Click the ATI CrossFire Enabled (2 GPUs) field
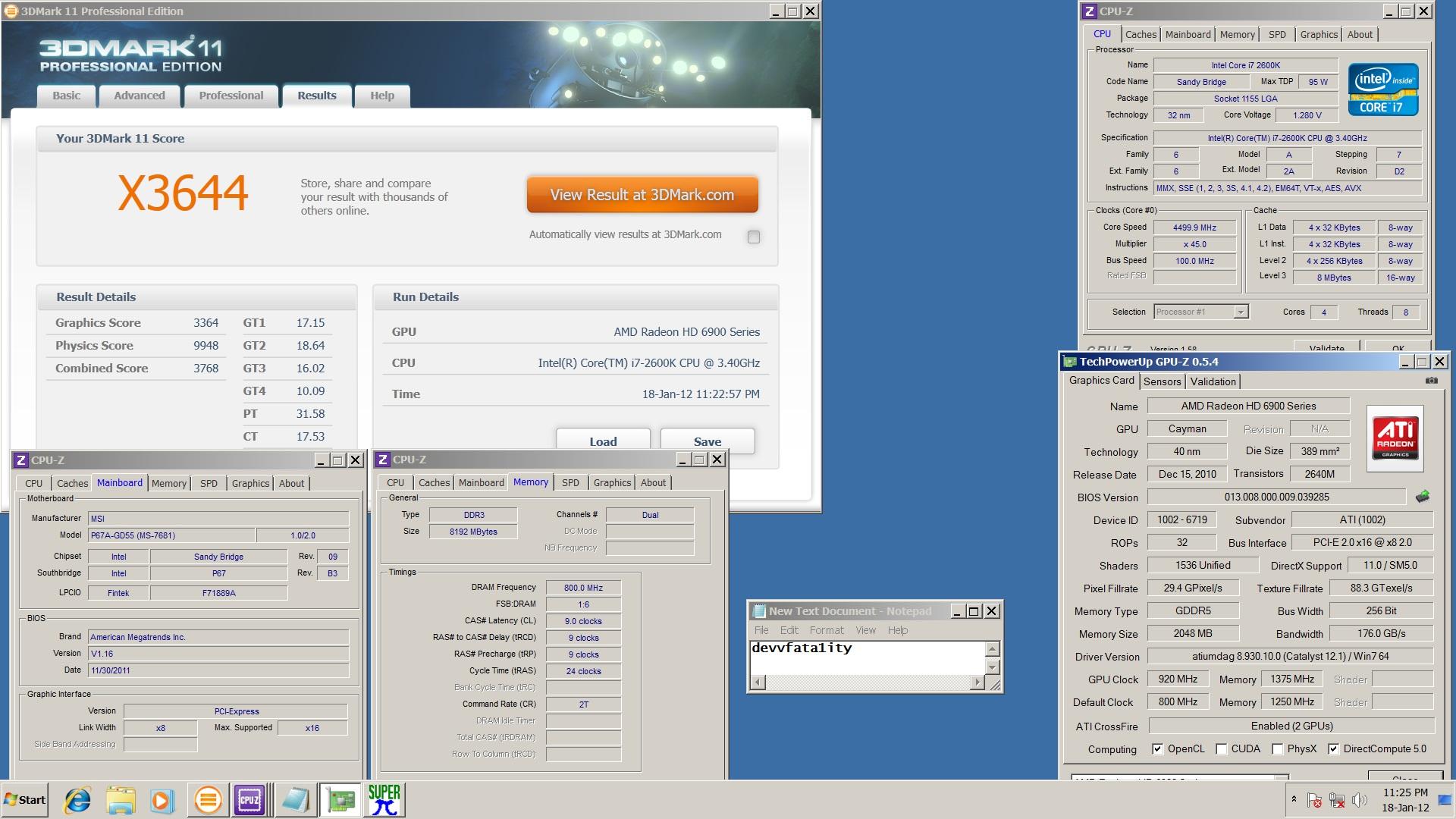 click(1291, 726)
